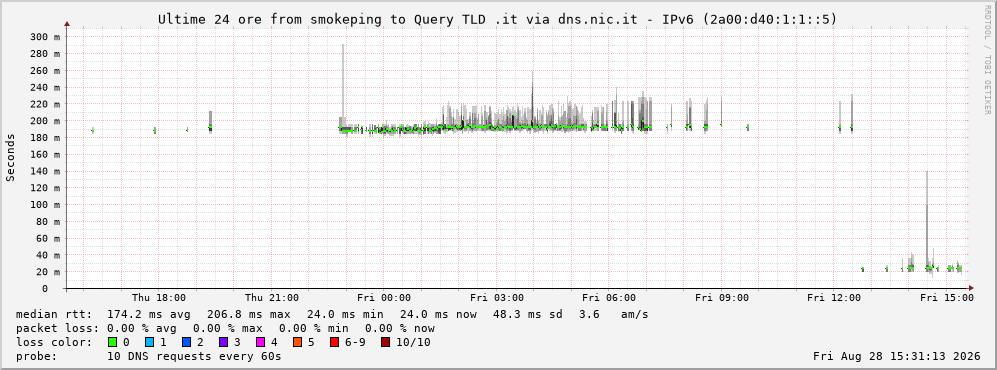Click the purple loss color 3 swatch
The height and width of the screenshot is (370, 997).
point(223,343)
